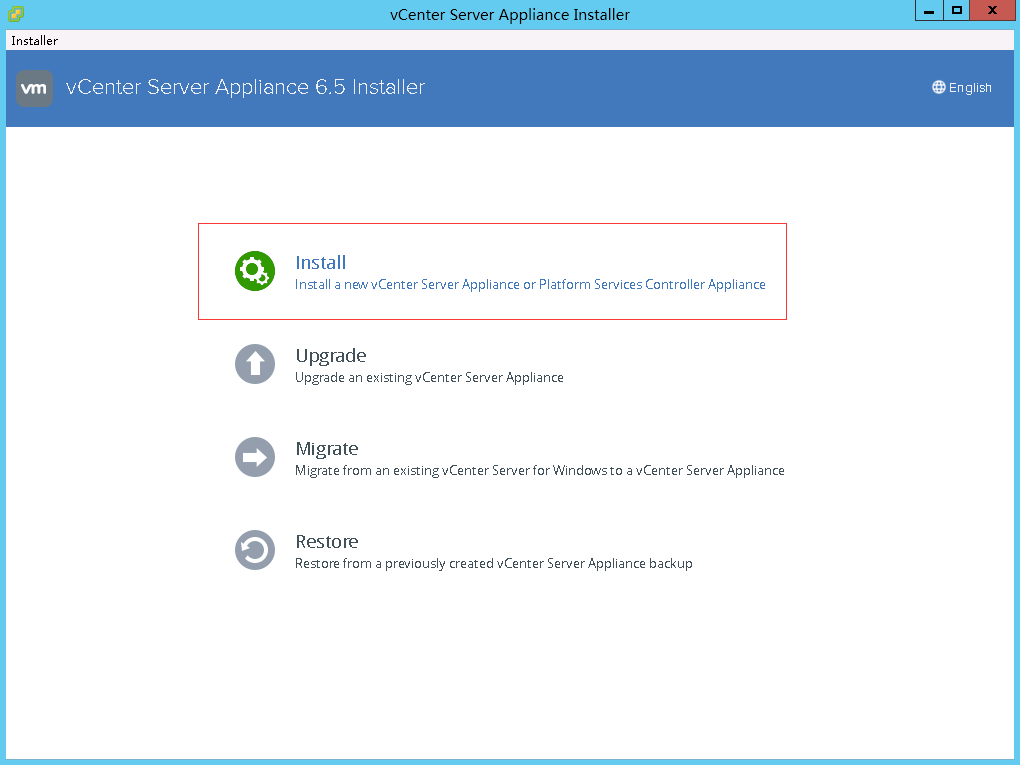Select the Upgrade heading link
This screenshot has height=765, width=1020.
click(330, 356)
